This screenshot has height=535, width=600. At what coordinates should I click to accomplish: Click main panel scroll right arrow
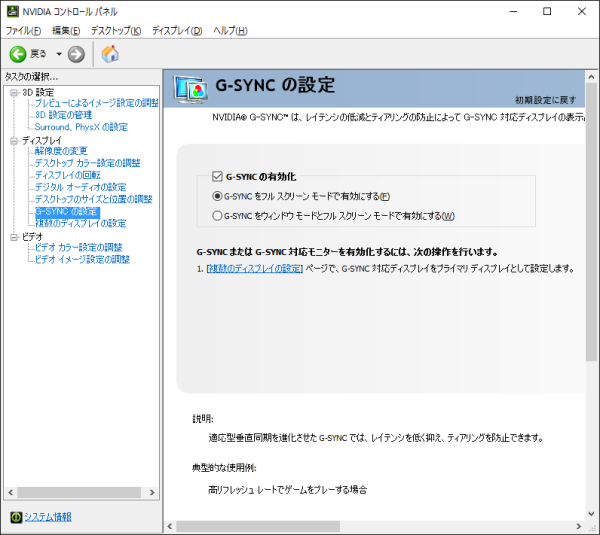579,526
